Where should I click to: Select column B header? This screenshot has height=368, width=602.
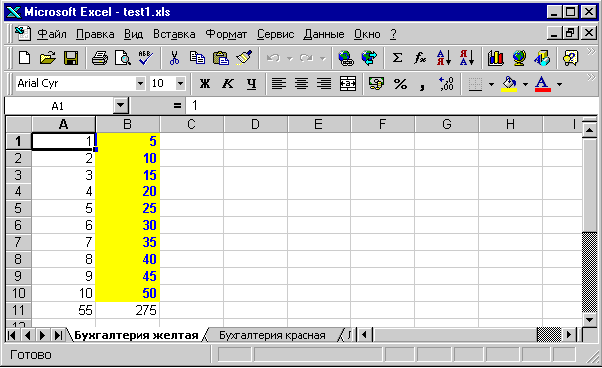tap(127, 124)
